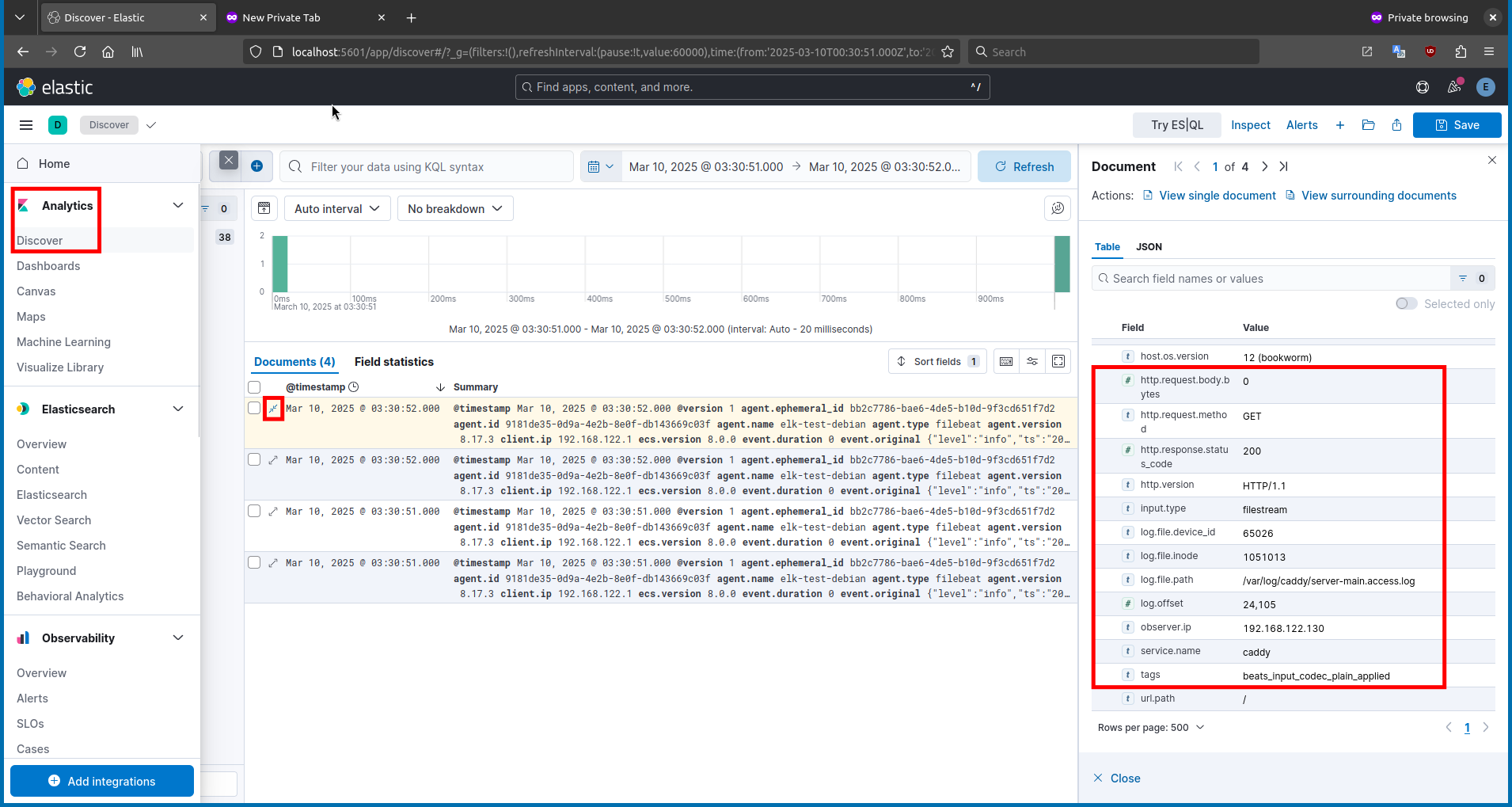
Task: Open Rows per page dropdown
Action: coord(1151,727)
